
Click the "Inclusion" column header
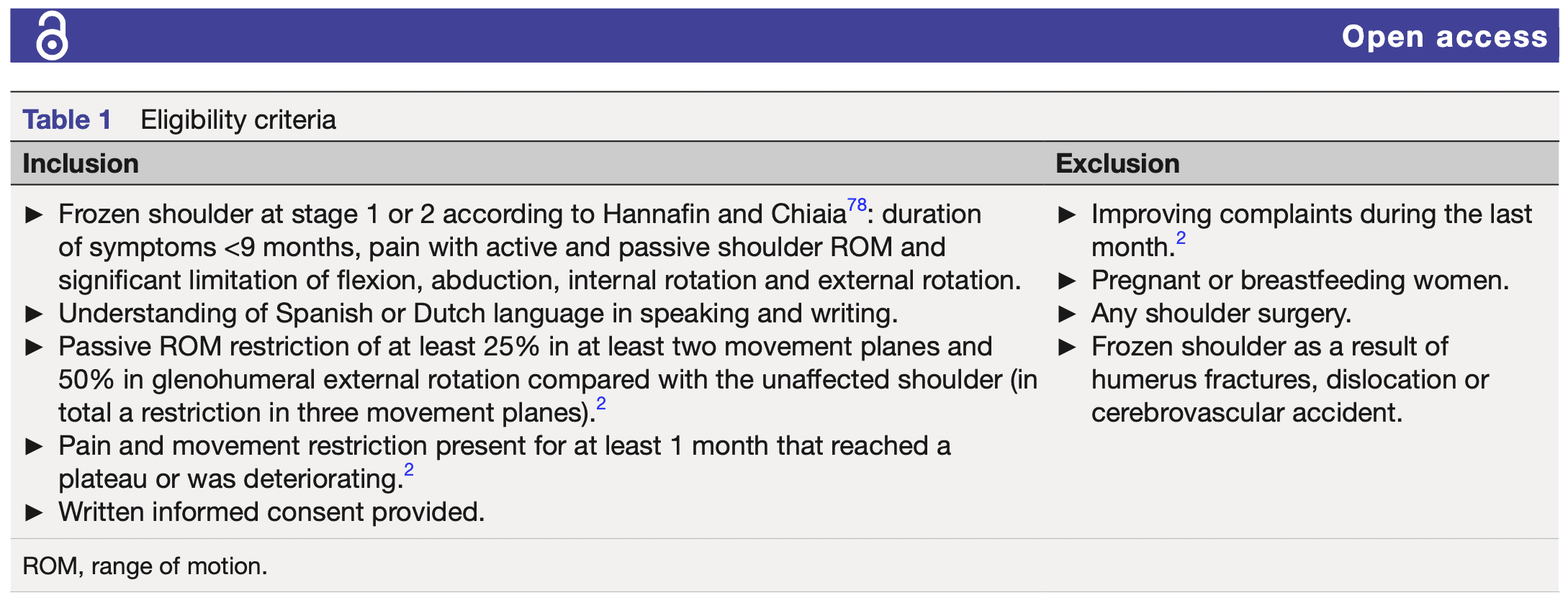point(81,163)
